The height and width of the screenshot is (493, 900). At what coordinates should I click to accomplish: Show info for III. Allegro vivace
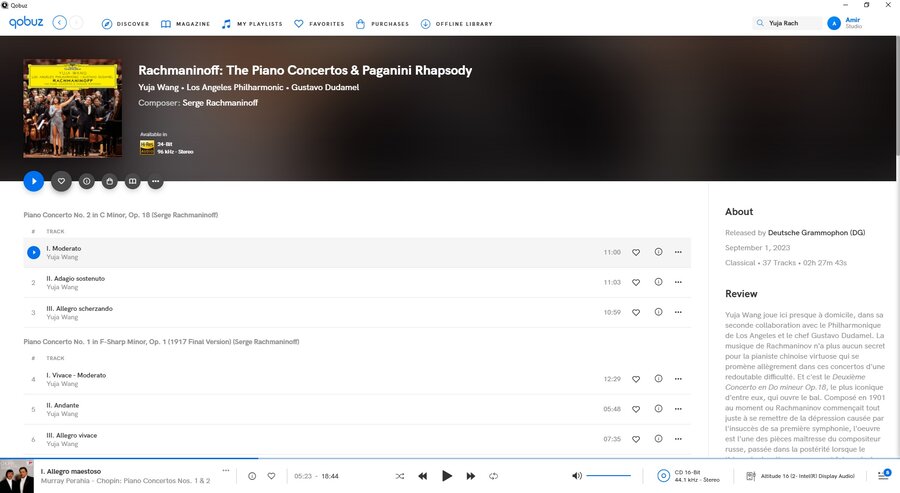coord(658,438)
